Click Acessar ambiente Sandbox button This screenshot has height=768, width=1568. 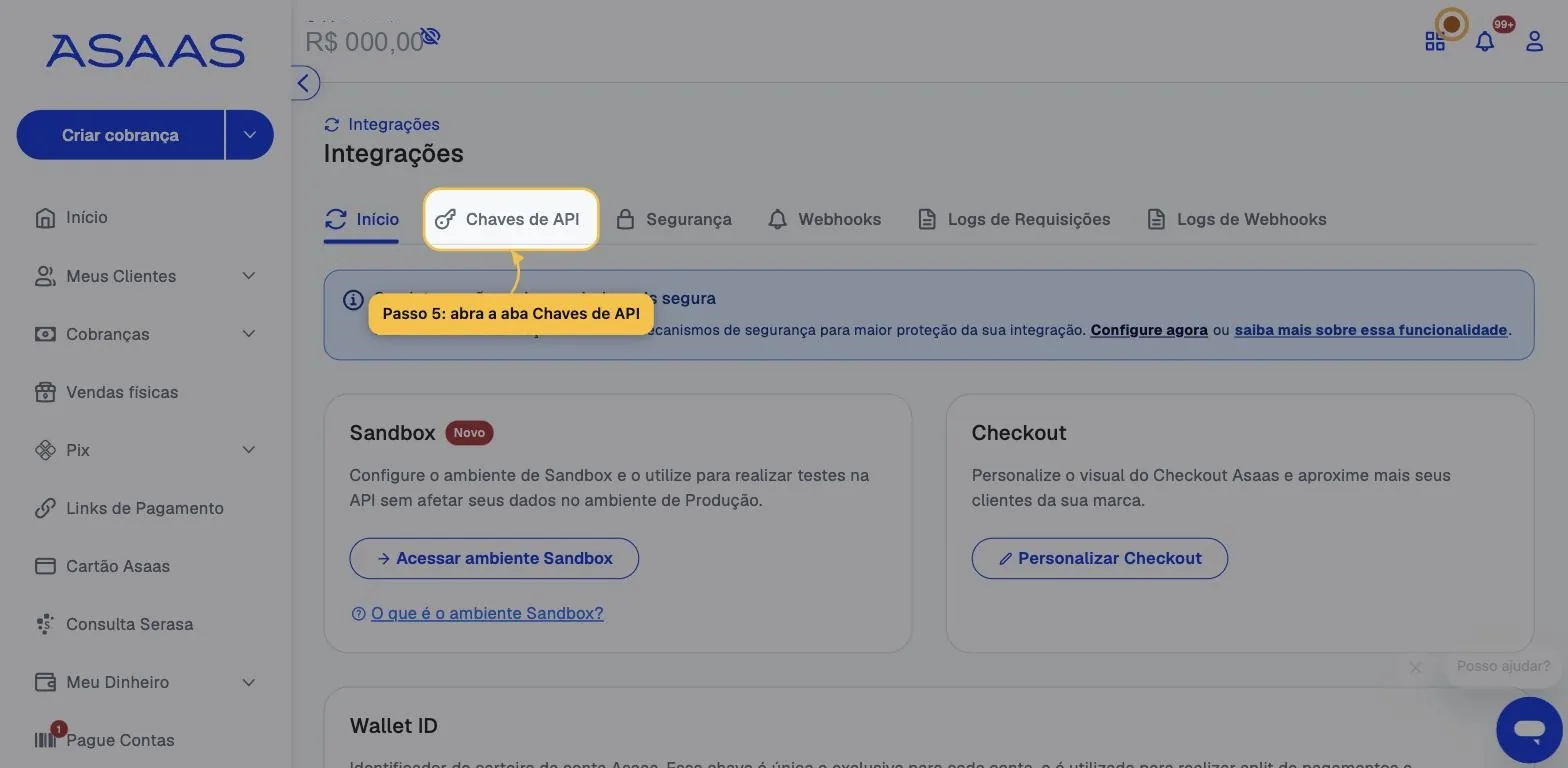coord(494,559)
